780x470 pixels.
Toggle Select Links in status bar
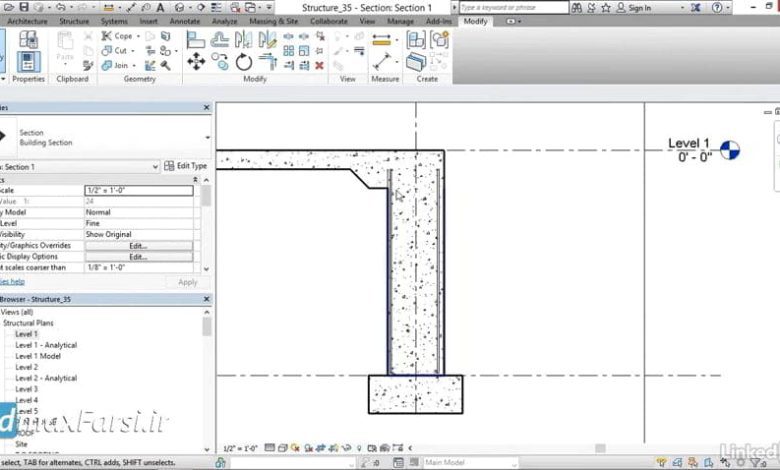[661, 463]
